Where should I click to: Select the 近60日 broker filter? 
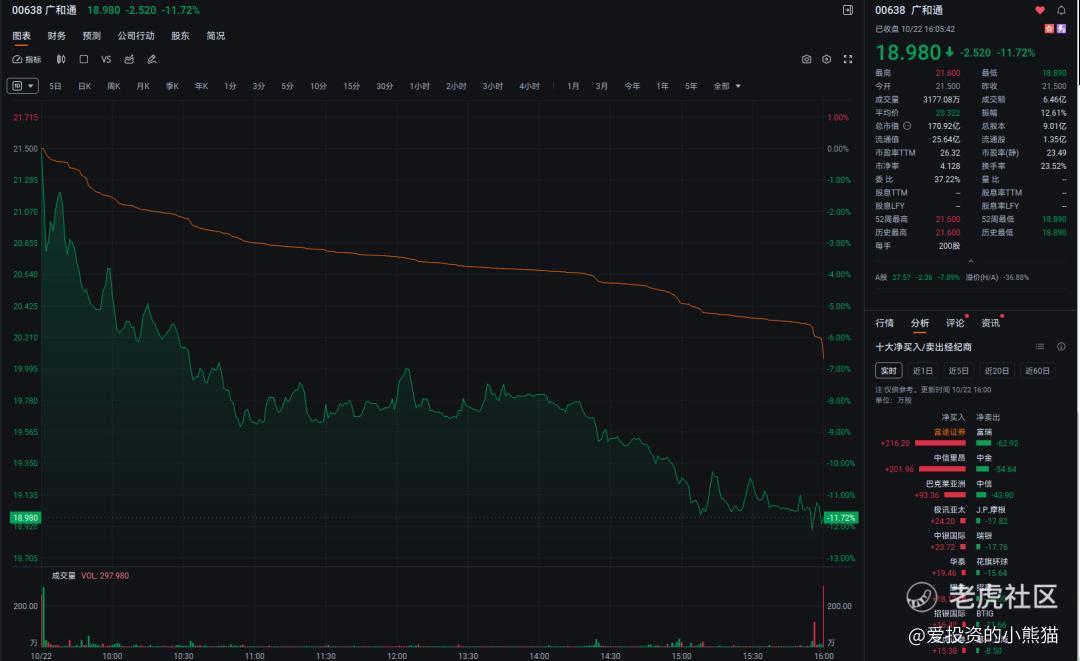pyautogui.click(x=1037, y=370)
